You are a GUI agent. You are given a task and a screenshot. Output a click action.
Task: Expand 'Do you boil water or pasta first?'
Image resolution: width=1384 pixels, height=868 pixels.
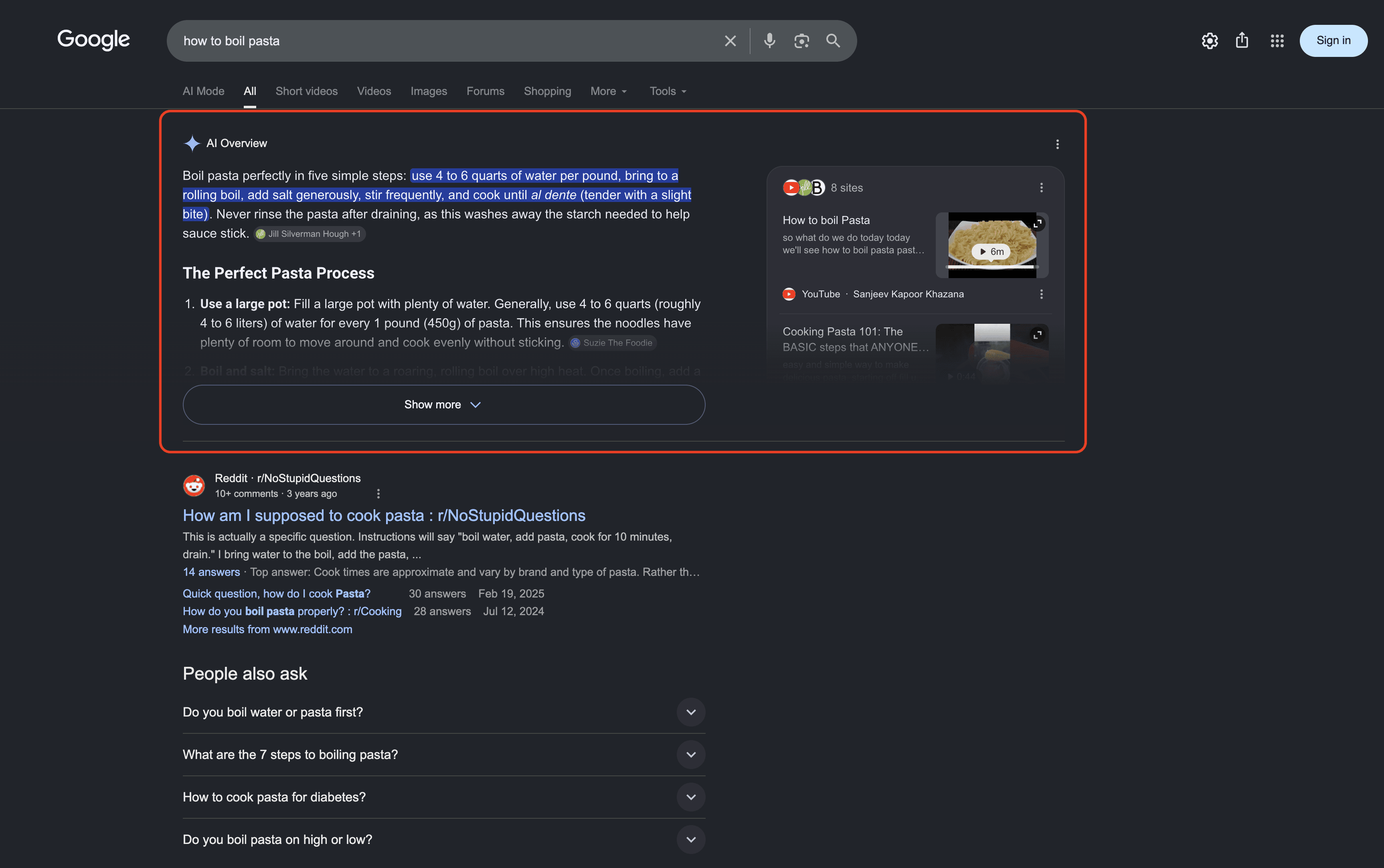443,713
